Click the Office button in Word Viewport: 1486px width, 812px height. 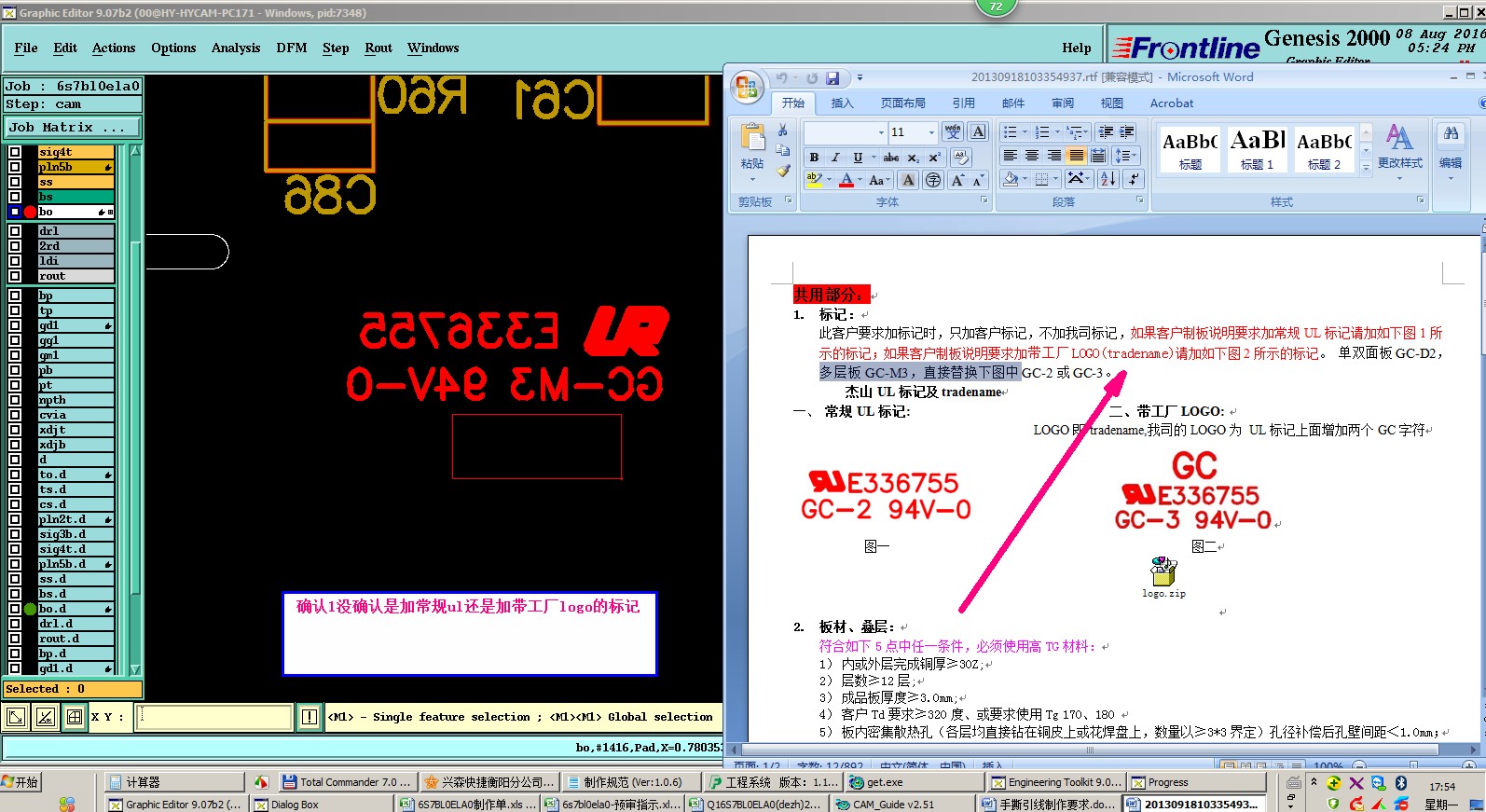[747, 89]
